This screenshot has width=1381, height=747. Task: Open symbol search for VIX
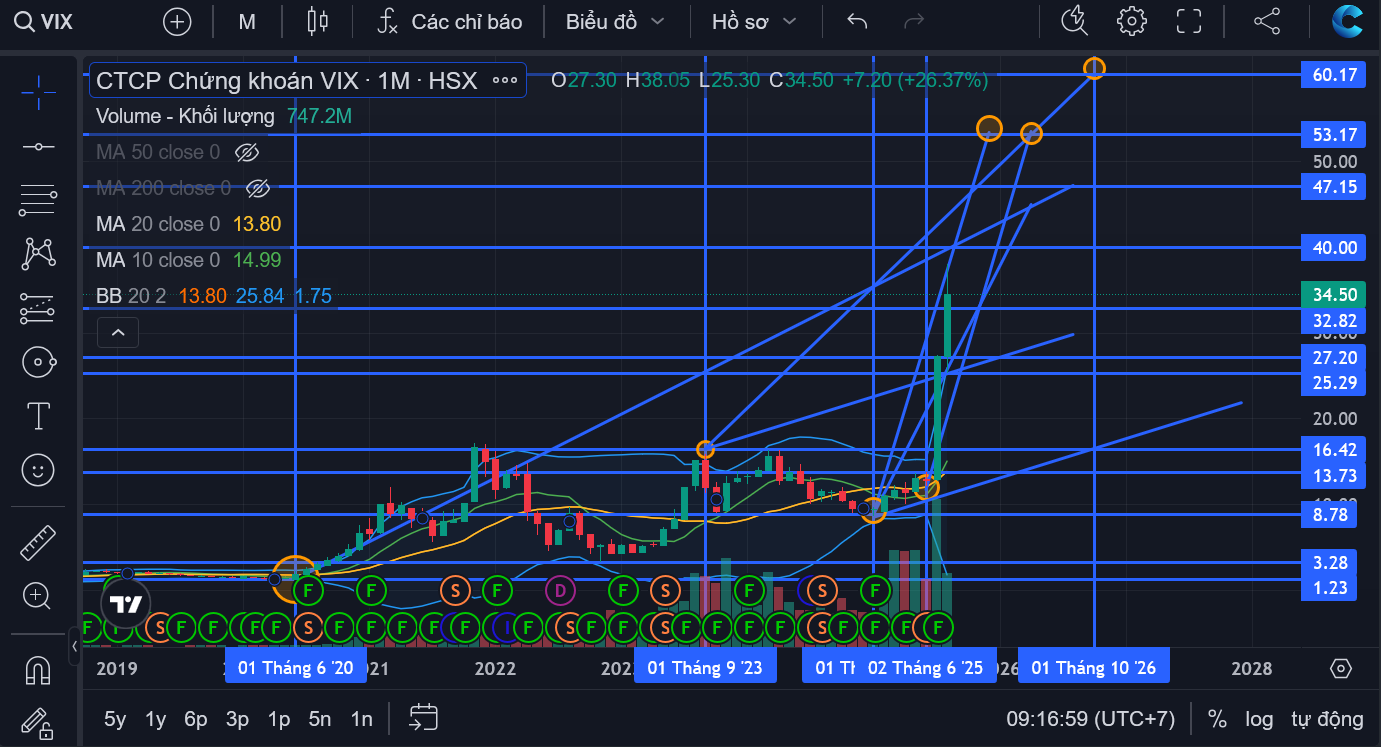(46, 21)
